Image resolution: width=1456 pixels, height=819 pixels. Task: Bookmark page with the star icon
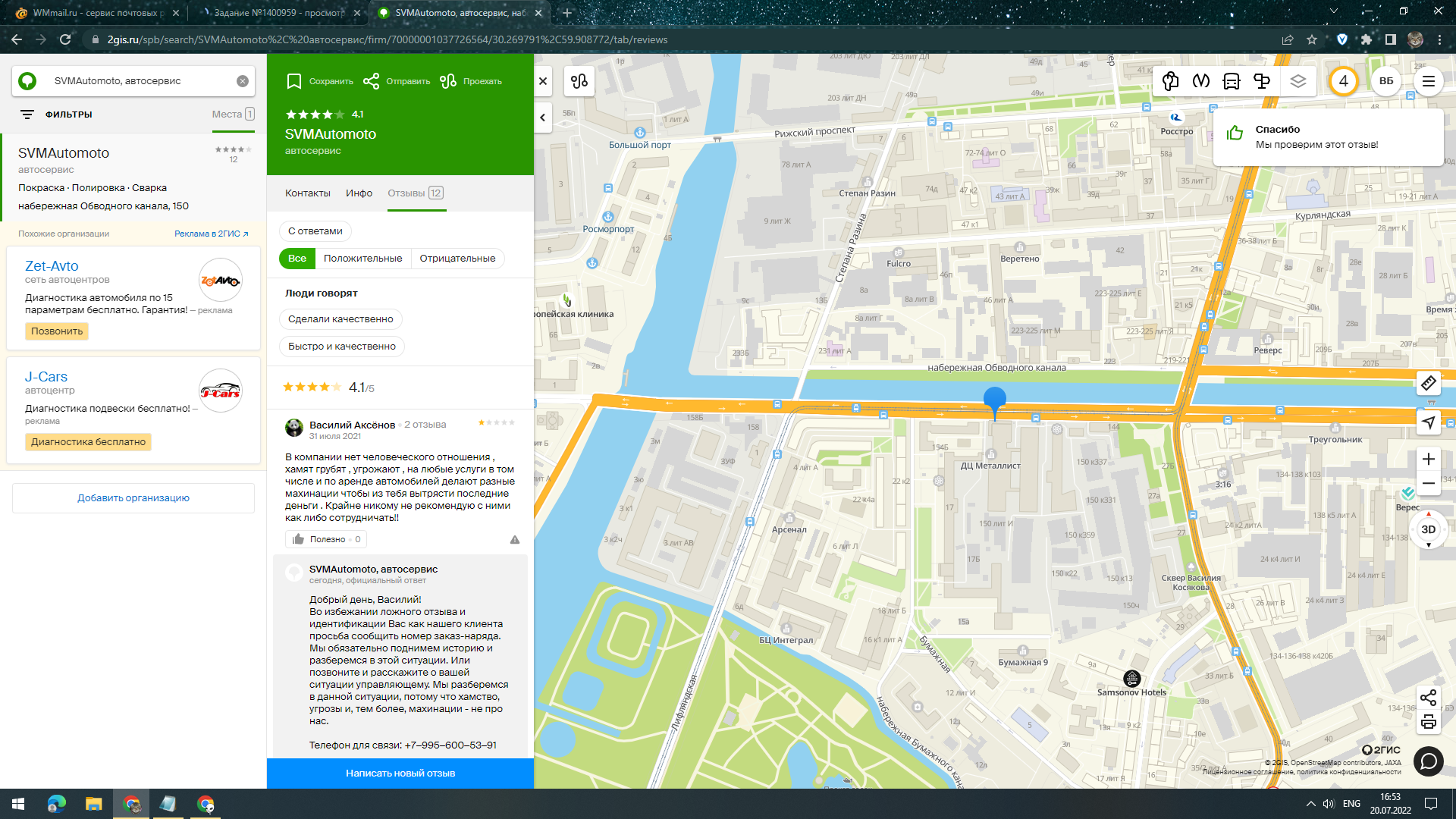[1312, 39]
